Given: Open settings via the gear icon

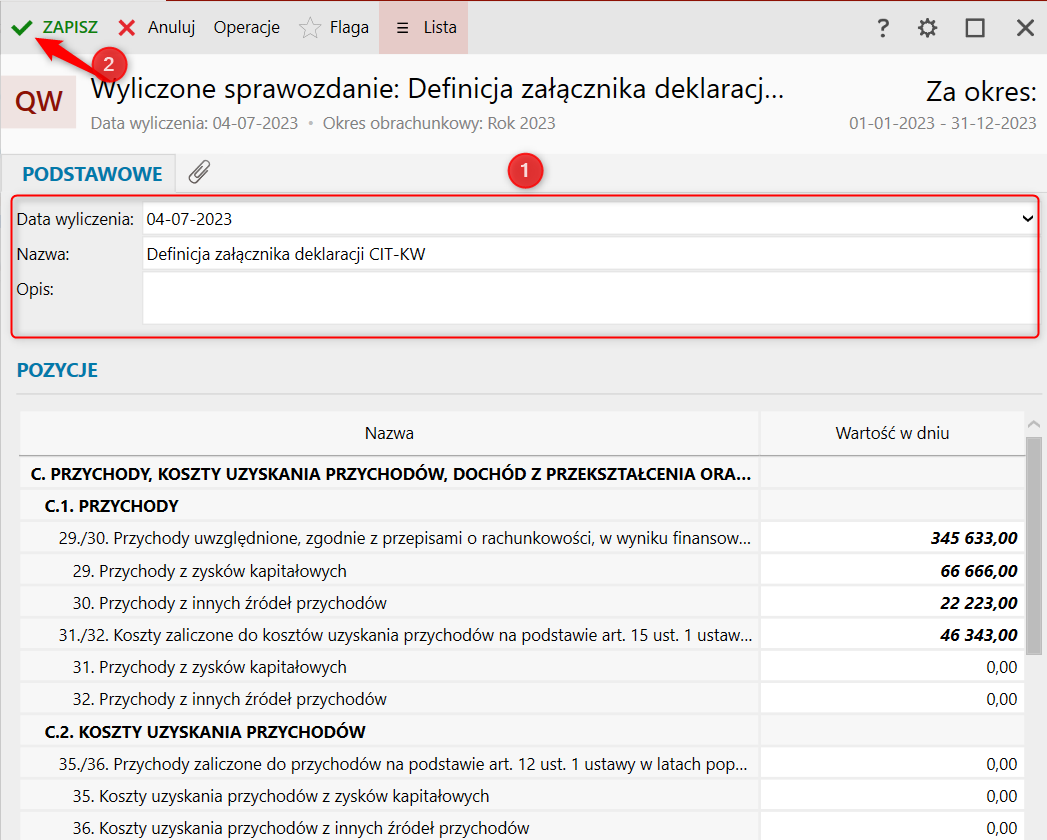Looking at the screenshot, I should click(x=928, y=28).
